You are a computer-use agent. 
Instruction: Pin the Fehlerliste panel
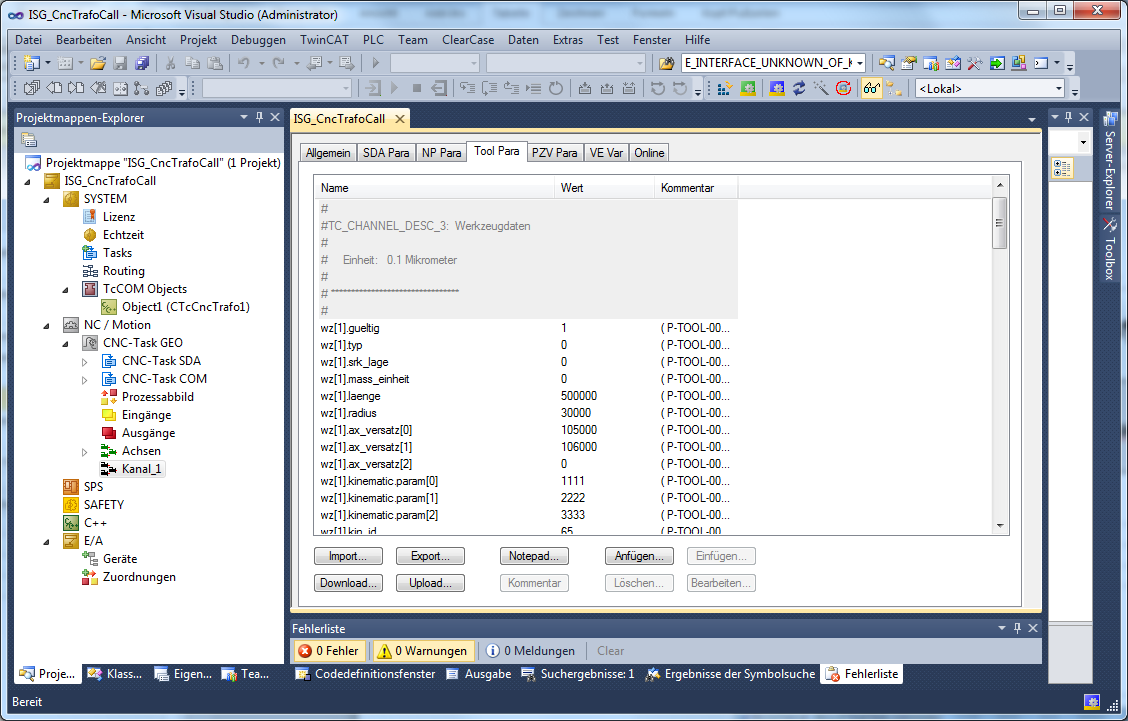tap(1017, 628)
